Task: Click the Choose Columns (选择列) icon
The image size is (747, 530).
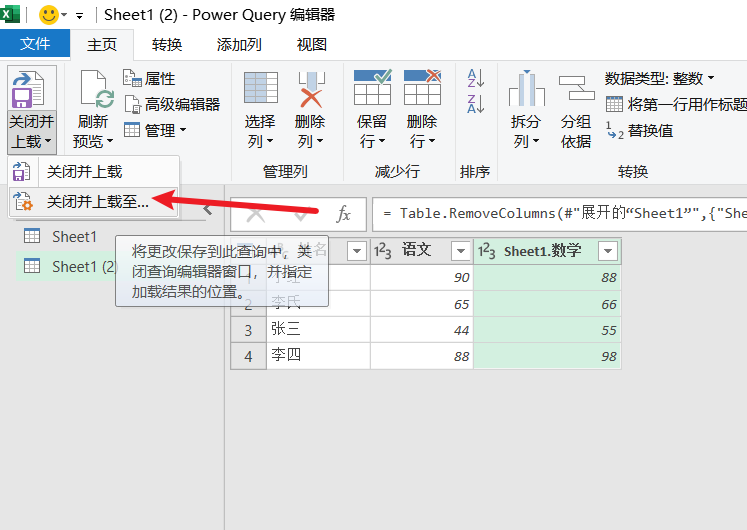Action: tap(261, 88)
